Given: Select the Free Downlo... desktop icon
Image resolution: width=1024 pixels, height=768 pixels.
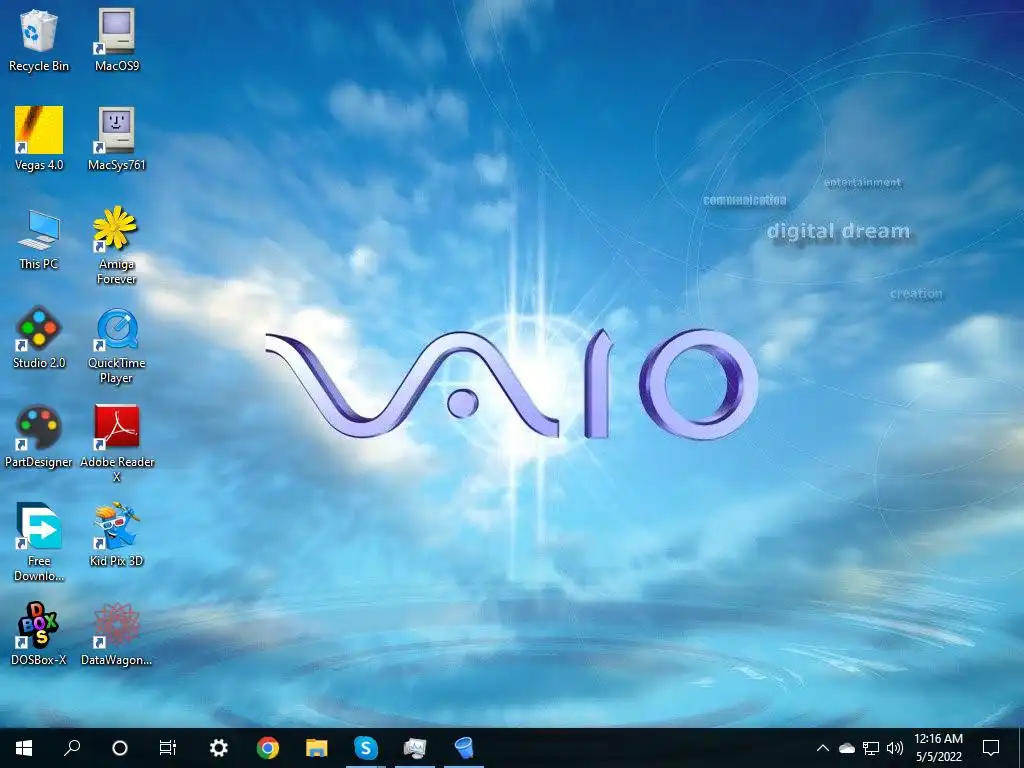Looking at the screenshot, I should tap(39, 543).
